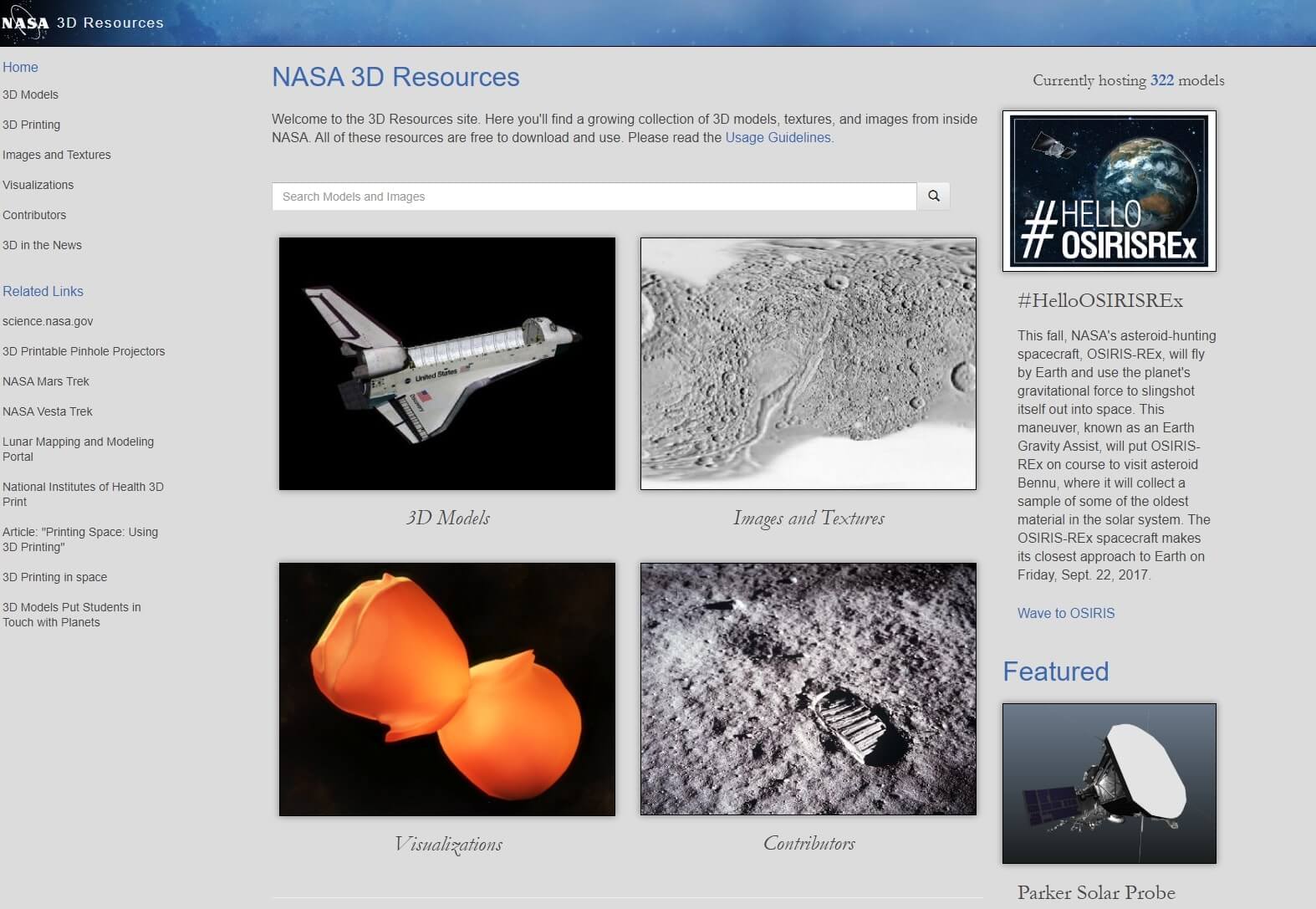Open 3D Printable Pinhole Projectors link
1316x909 pixels.
point(84,351)
